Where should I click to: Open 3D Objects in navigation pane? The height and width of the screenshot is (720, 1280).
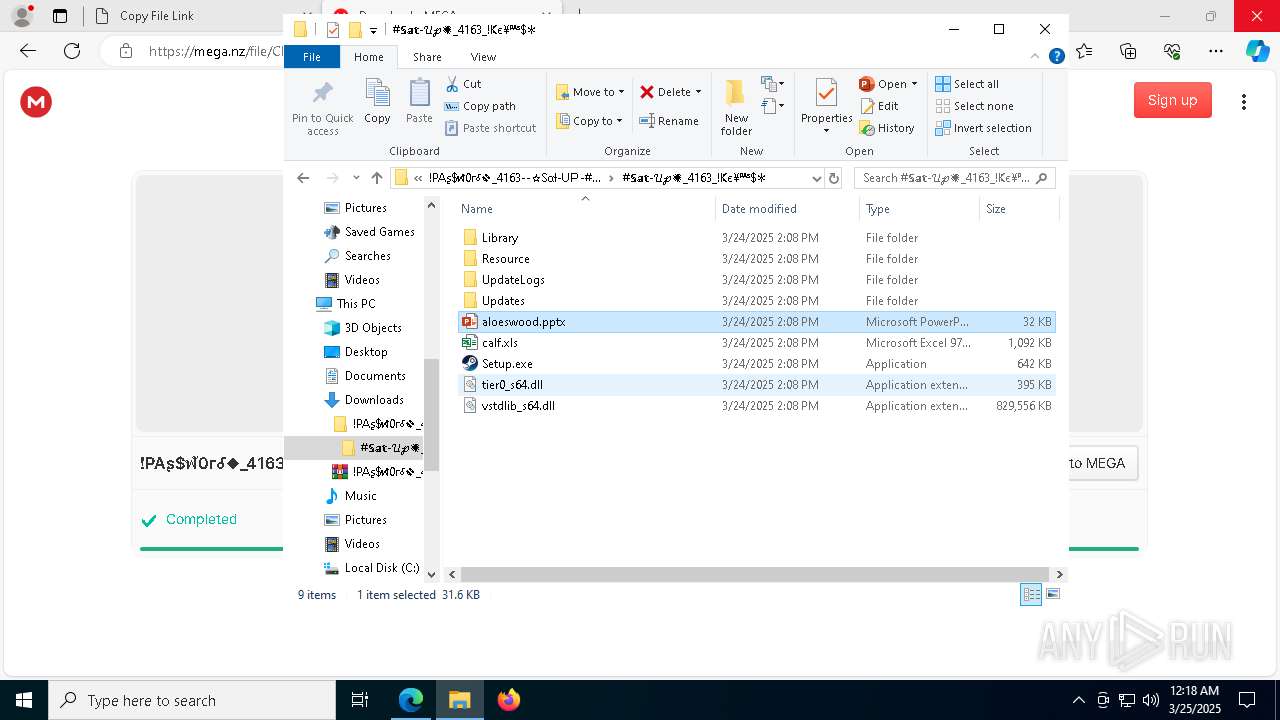coord(363,328)
